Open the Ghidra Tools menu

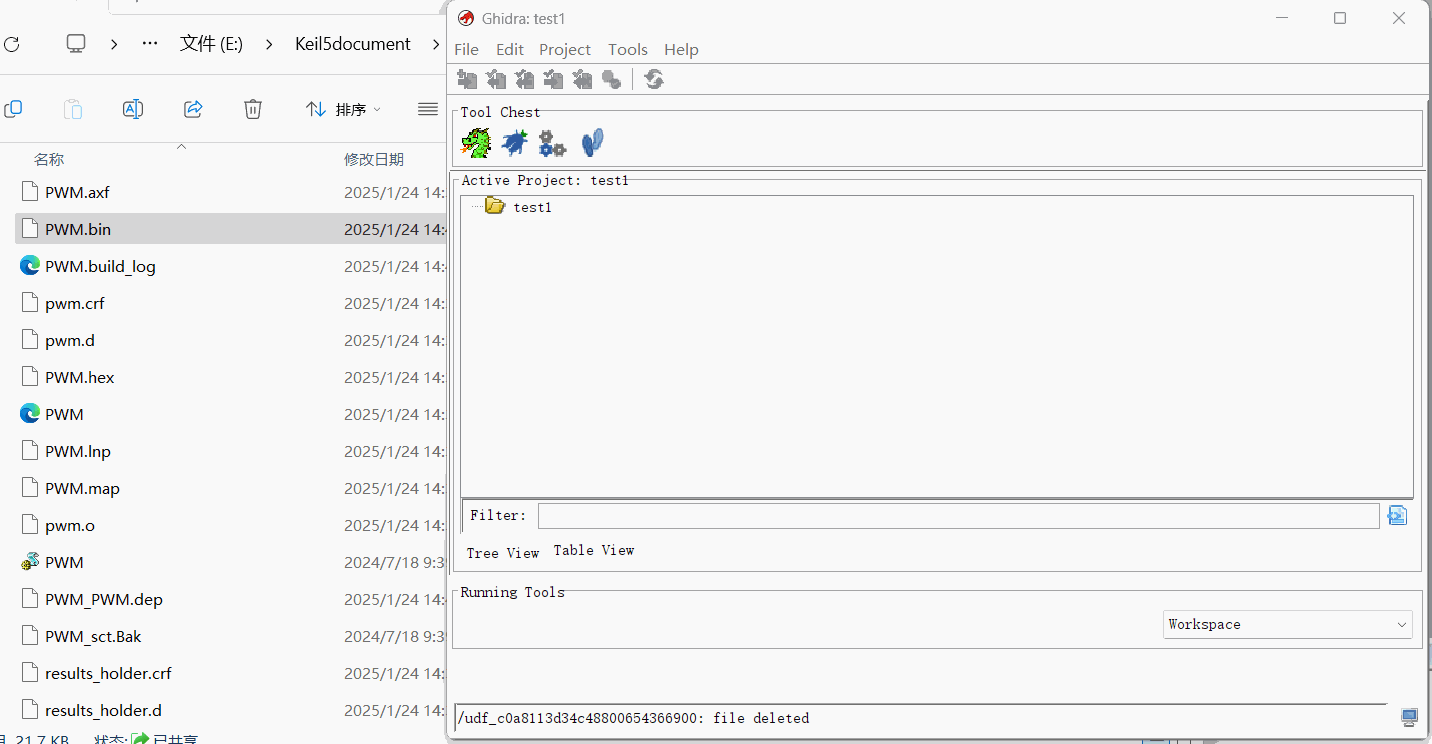[628, 49]
